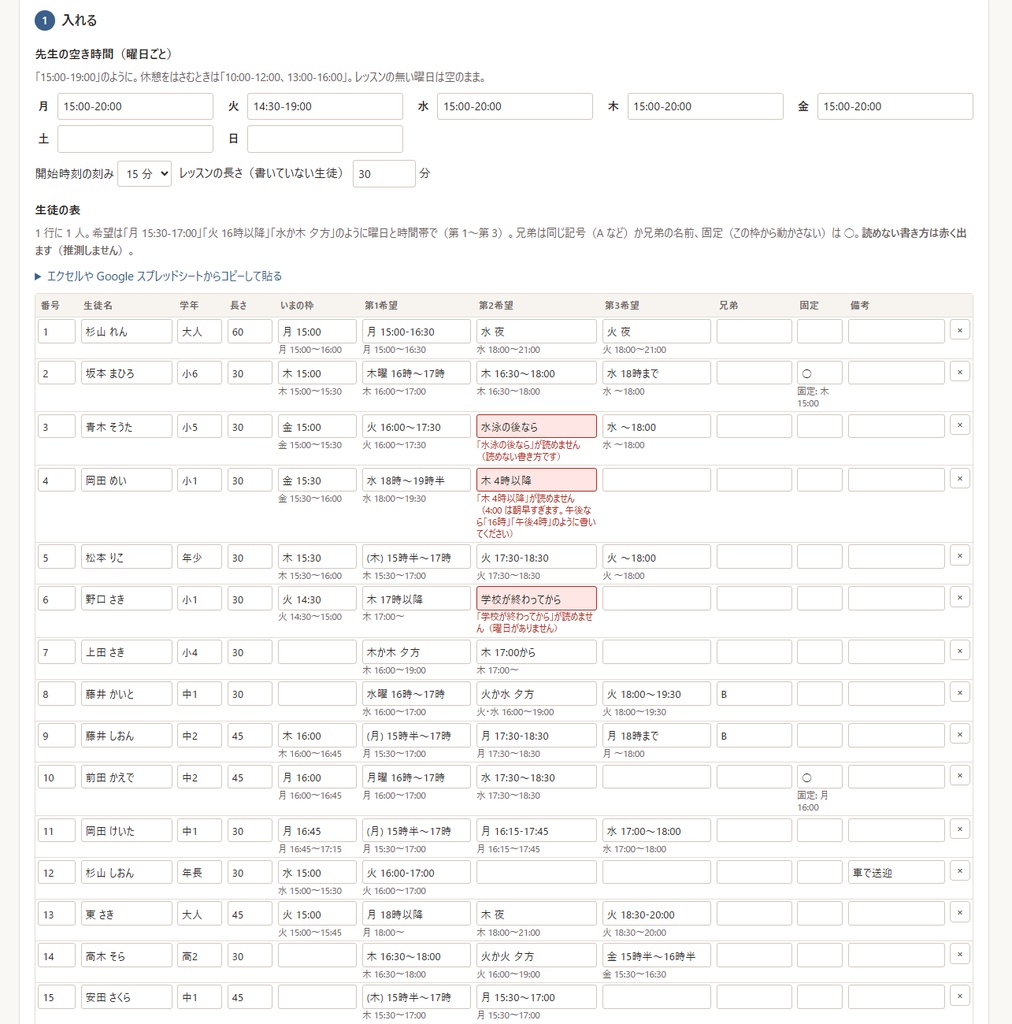1012x1024 pixels.
Task: Remove the 野口 さき row
Action: (959, 598)
